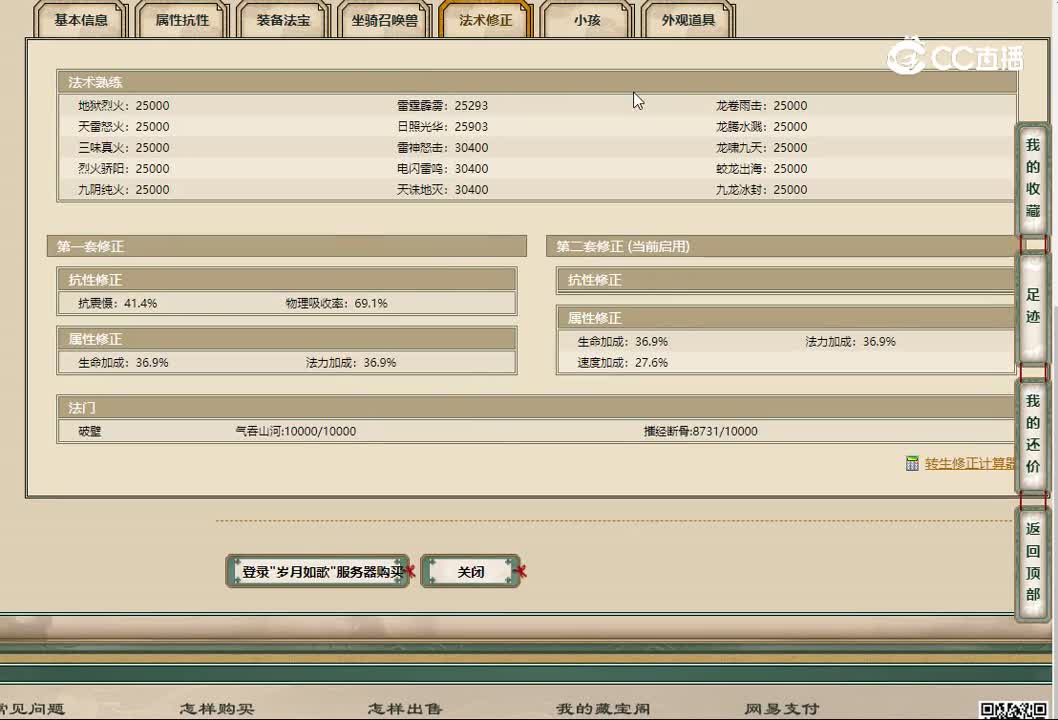Switch to the 属性抗性 tab
This screenshot has width=1058, height=720.
pyautogui.click(x=182, y=20)
